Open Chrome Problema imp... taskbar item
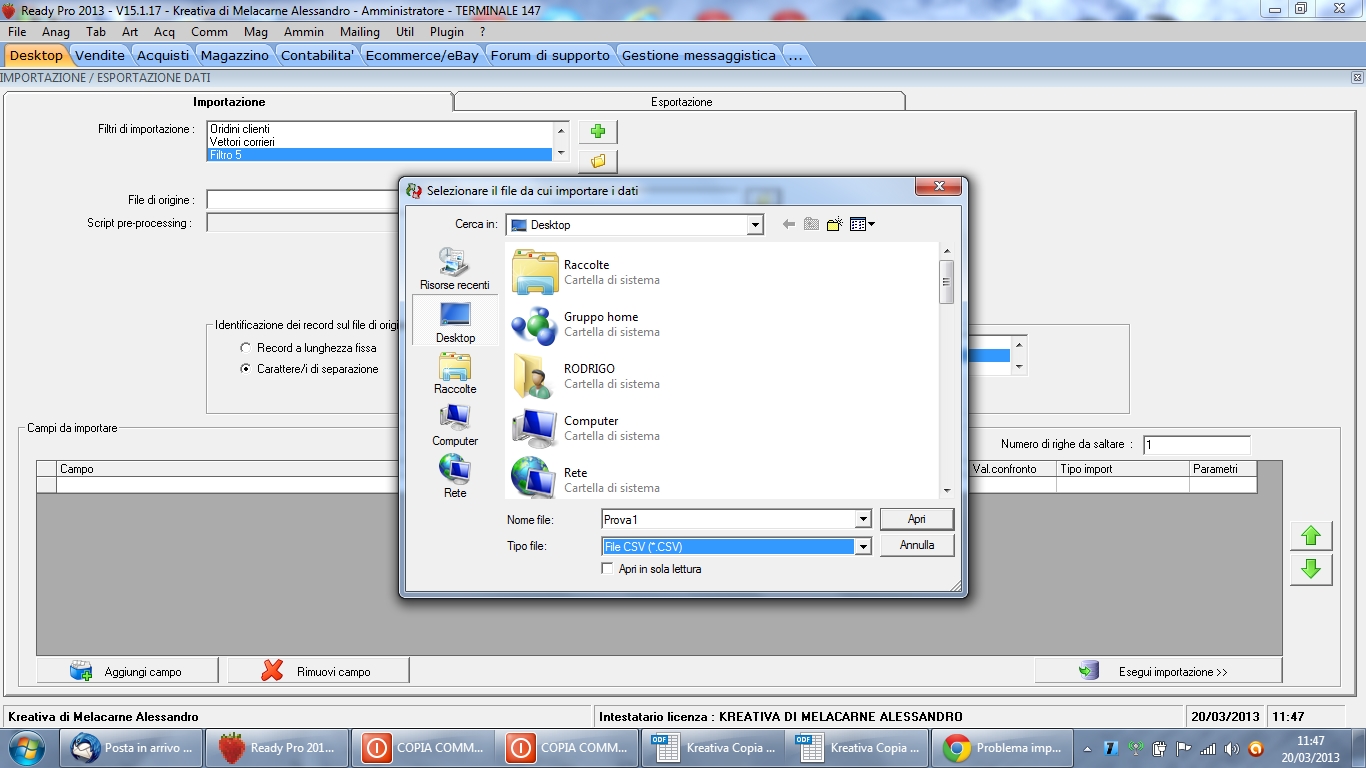This screenshot has height=768, width=1366. point(1002,747)
